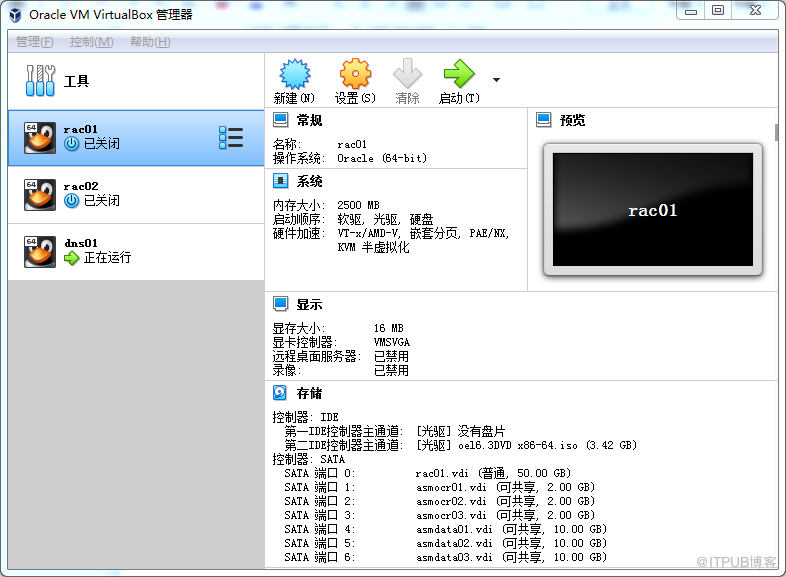786x577 pixels.
Task: Click the Preview (预览) monitor icon
Action: tap(544, 120)
